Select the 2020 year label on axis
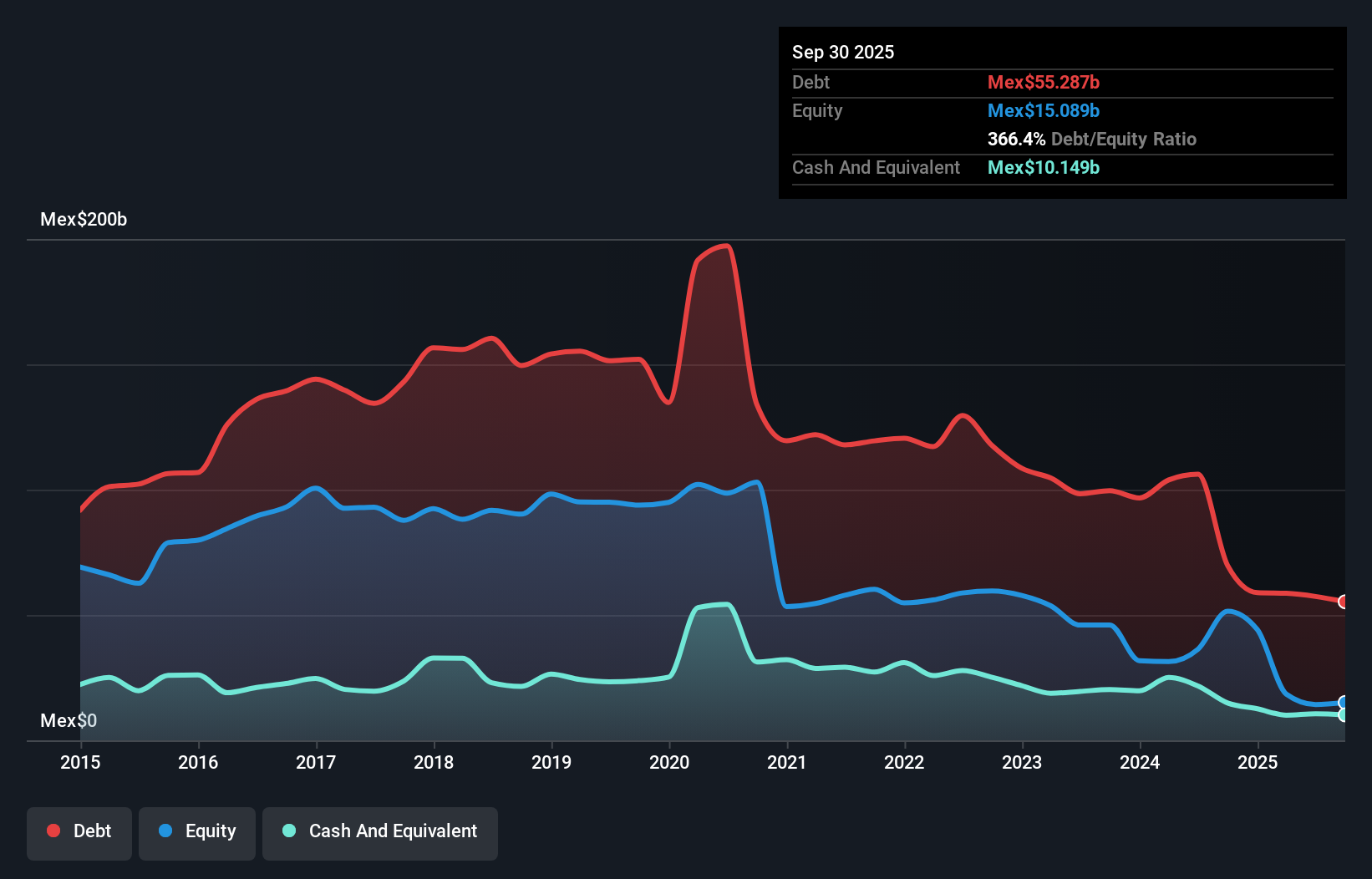1372x879 pixels. [669, 762]
